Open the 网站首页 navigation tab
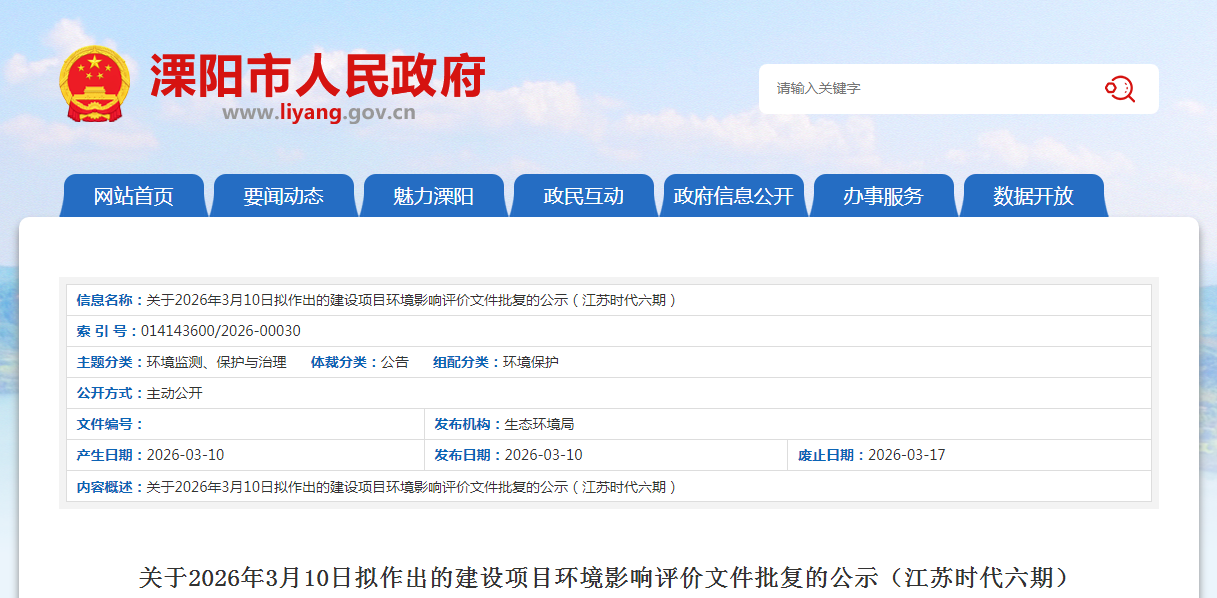 [x=133, y=196]
